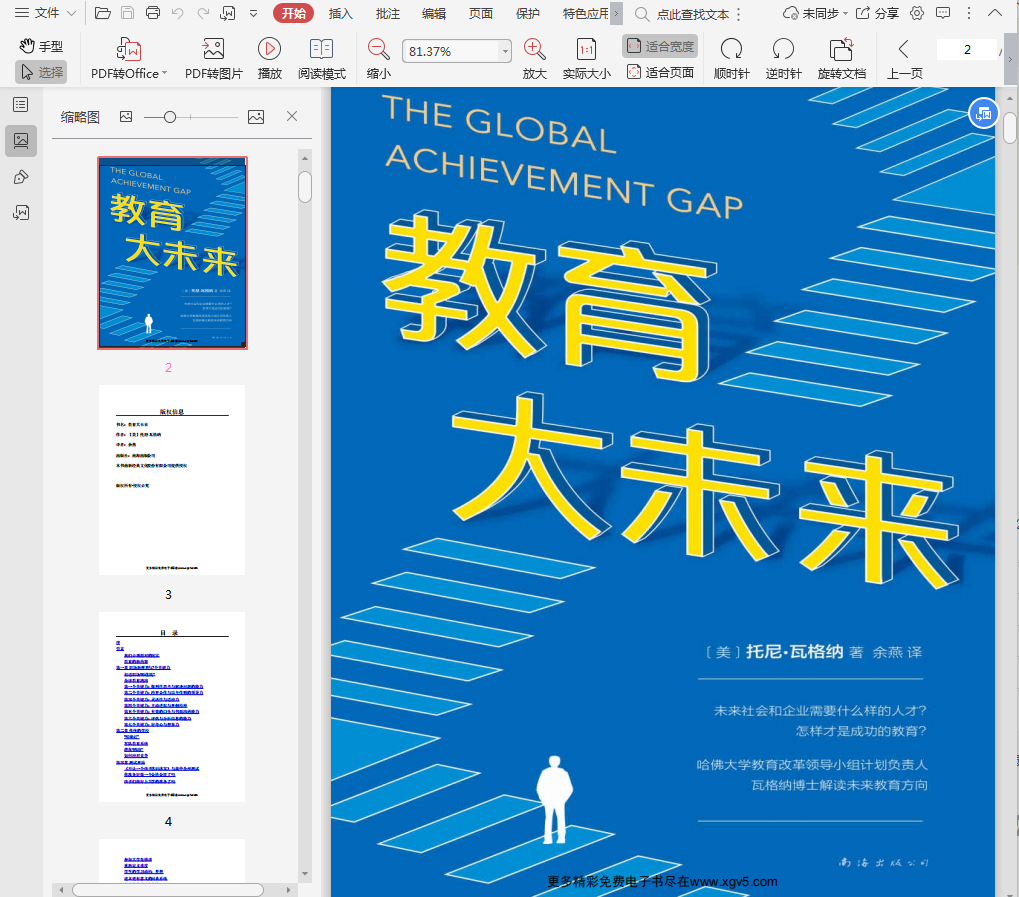Click the PDF转图片 export icon
This screenshot has width=1019, height=897.
213,50
